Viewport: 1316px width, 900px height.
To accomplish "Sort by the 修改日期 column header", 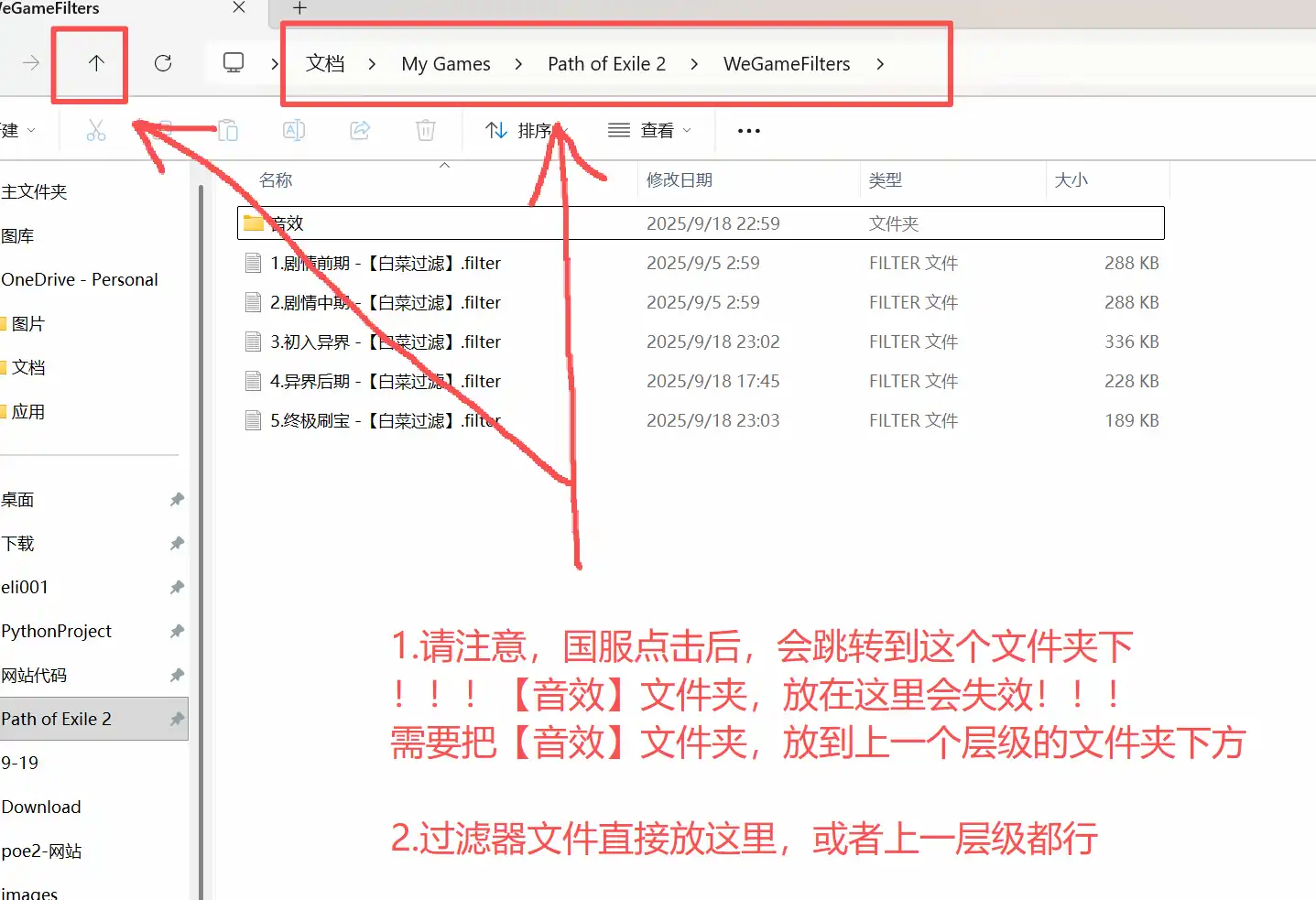I will pos(679,180).
